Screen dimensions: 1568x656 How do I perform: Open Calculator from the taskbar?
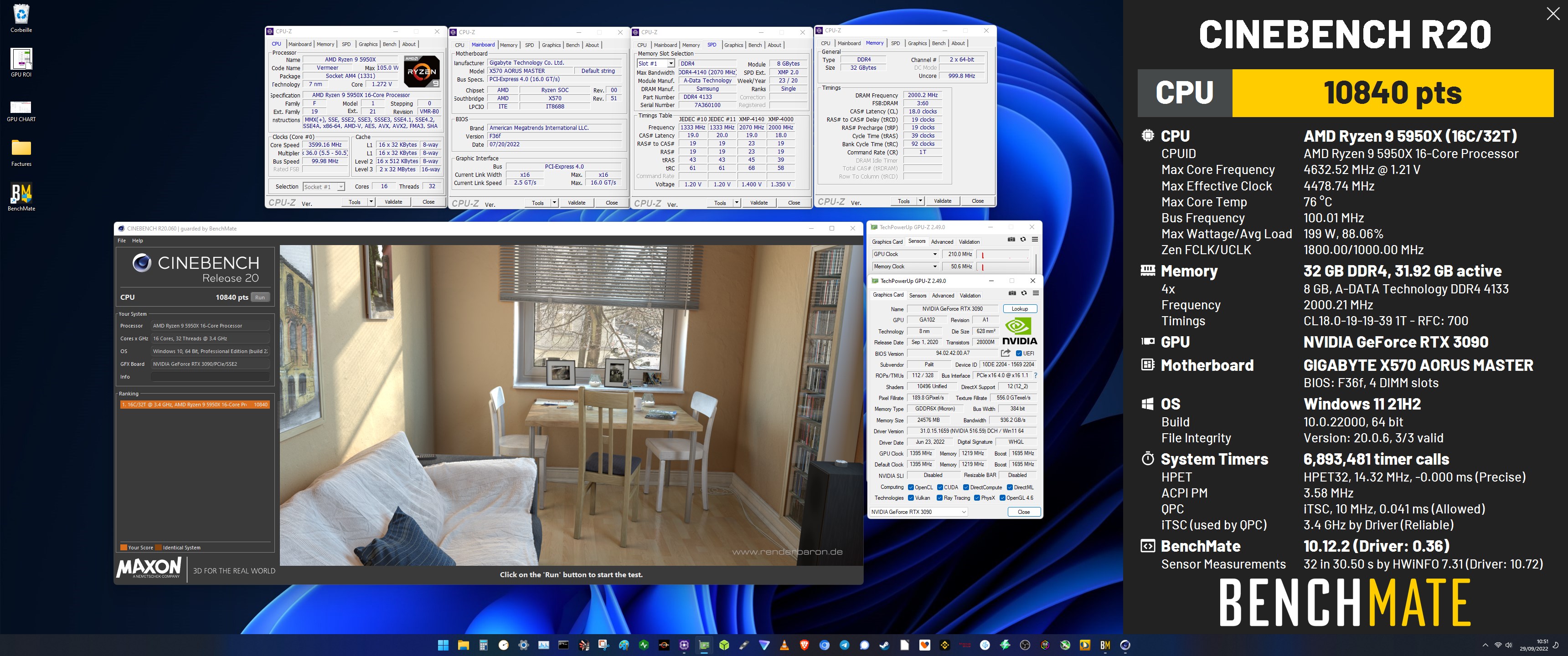pyautogui.click(x=483, y=645)
